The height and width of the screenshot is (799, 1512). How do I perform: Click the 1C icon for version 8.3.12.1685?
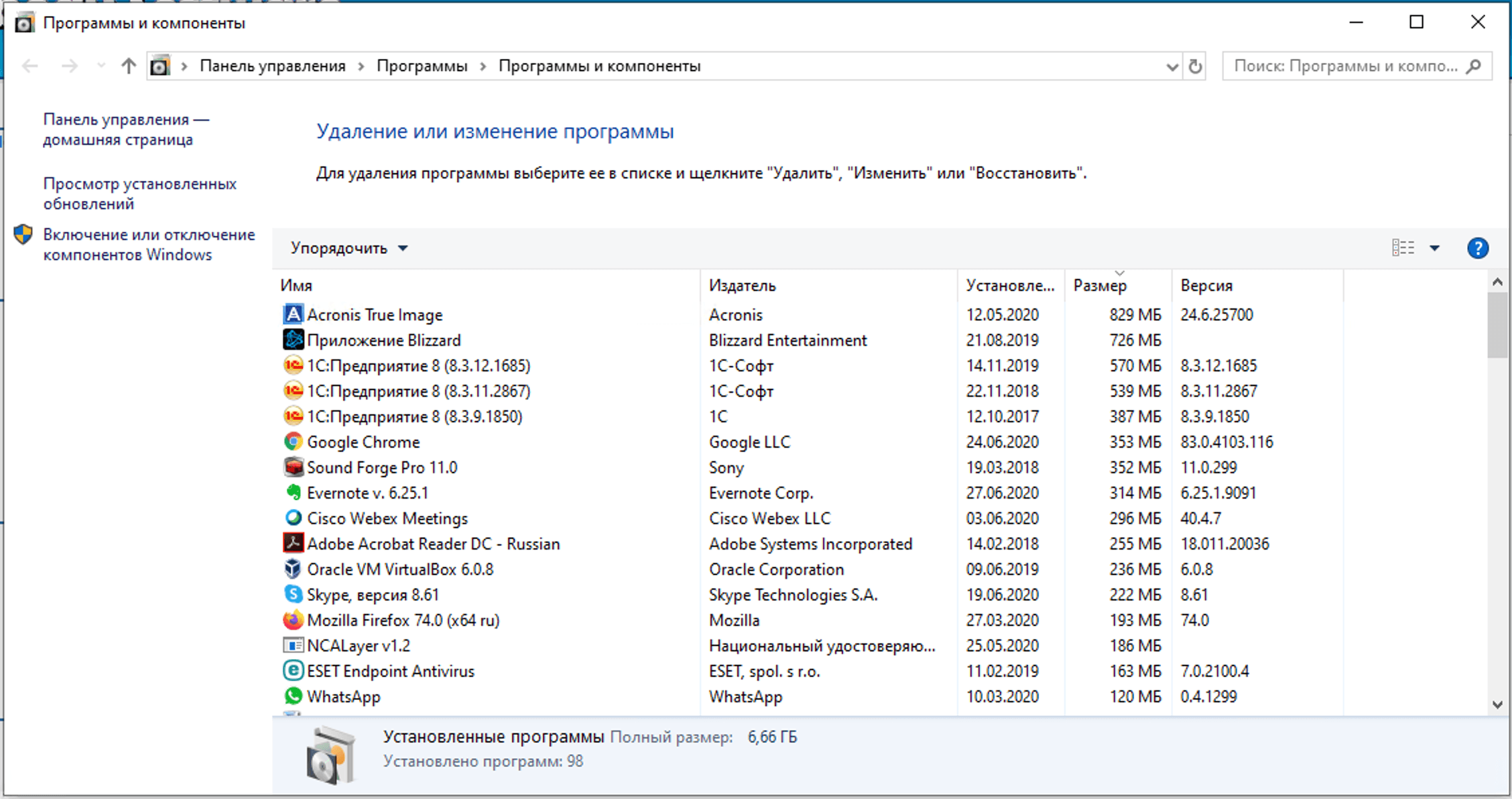(293, 365)
